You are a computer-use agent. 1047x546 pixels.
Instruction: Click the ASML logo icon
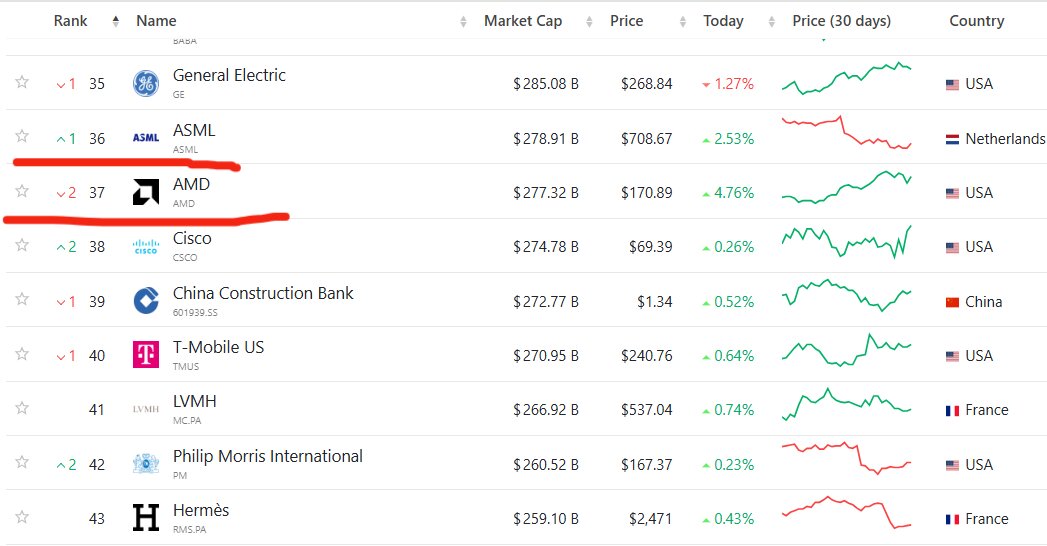146,138
